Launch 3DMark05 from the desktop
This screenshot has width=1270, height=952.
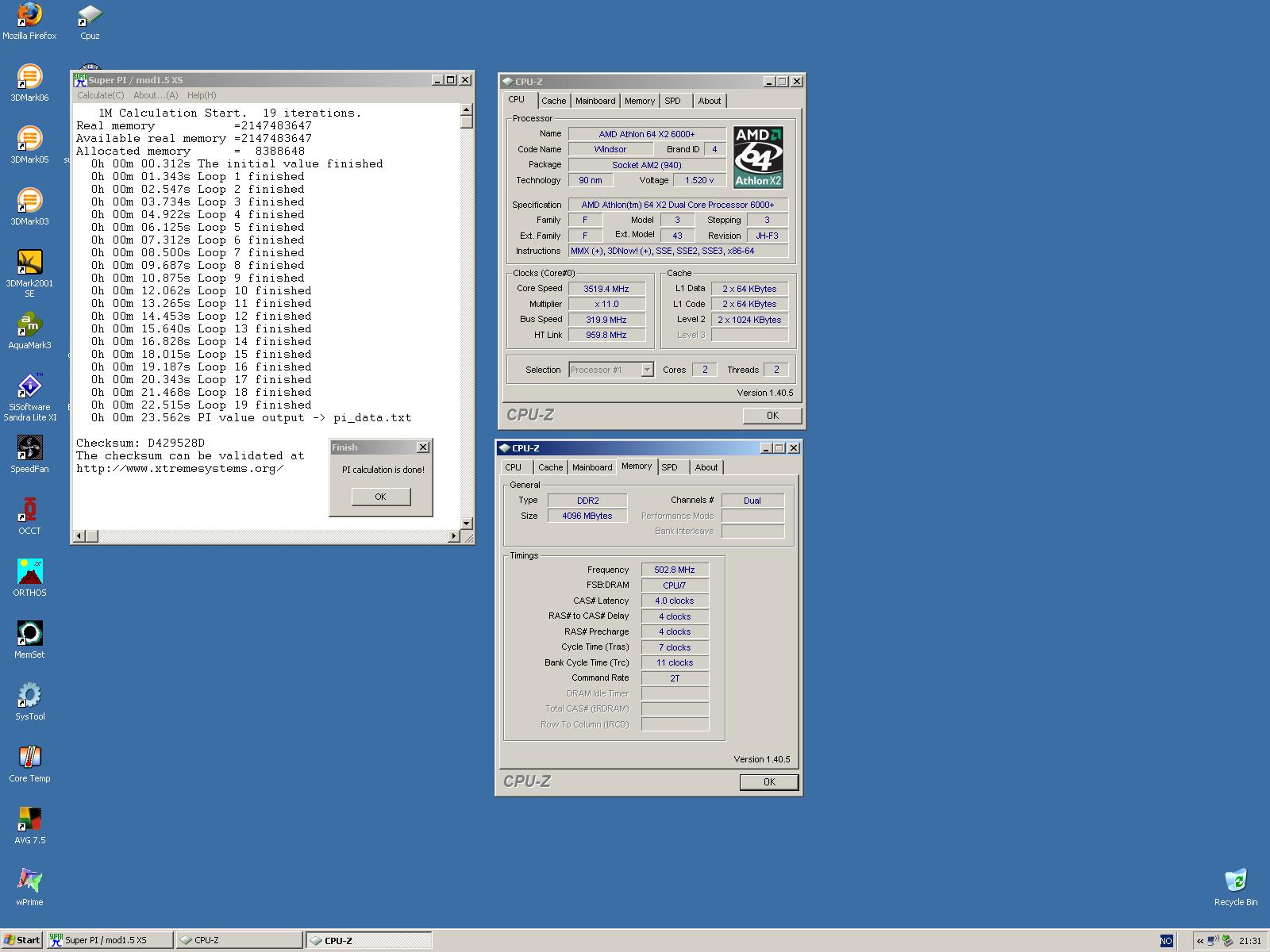[x=29, y=145]
